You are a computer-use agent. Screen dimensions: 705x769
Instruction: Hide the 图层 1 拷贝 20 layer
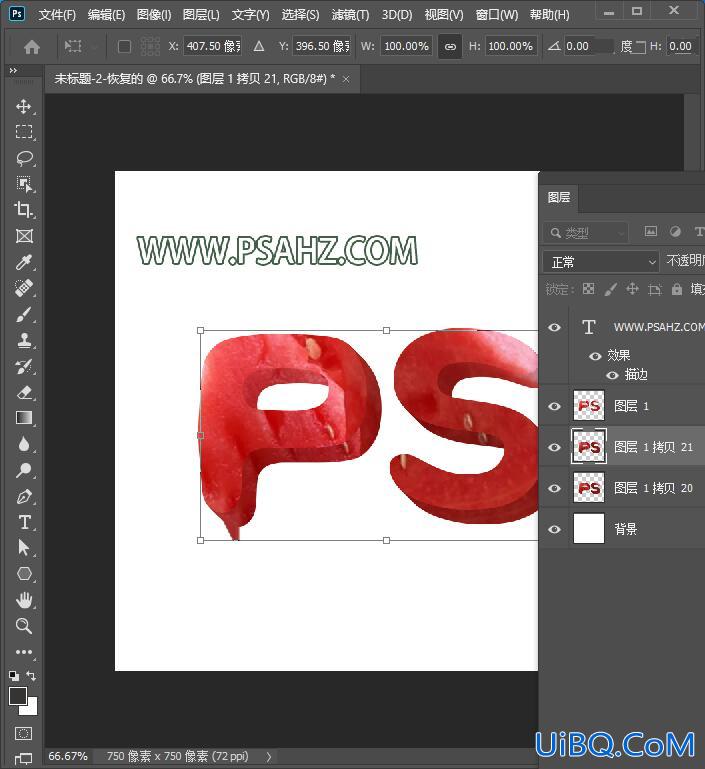554,488
